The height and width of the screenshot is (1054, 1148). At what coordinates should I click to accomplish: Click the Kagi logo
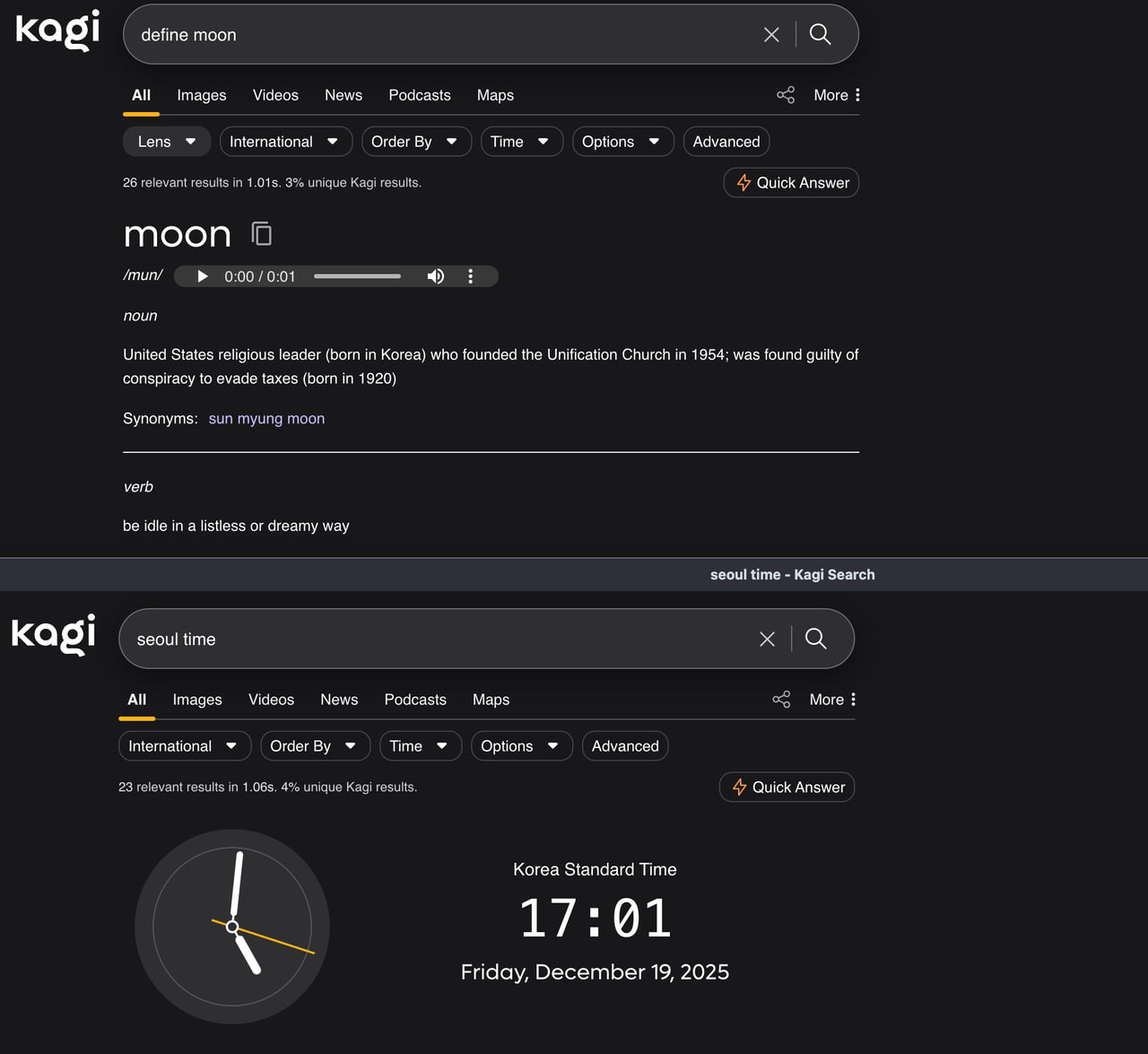(x=57, y=30)
